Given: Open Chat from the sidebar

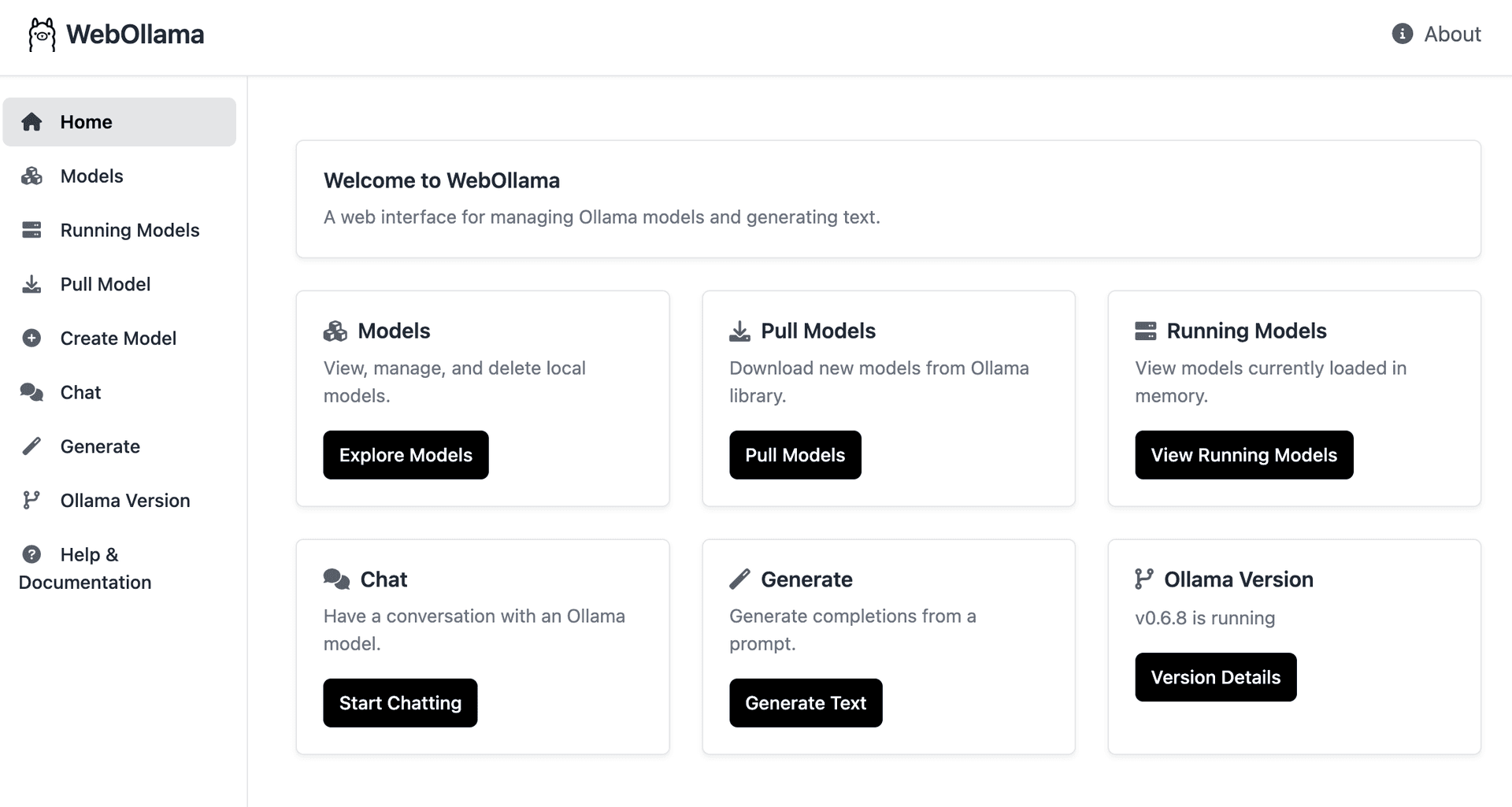Looking at the screenshot, I should point(120,392).
